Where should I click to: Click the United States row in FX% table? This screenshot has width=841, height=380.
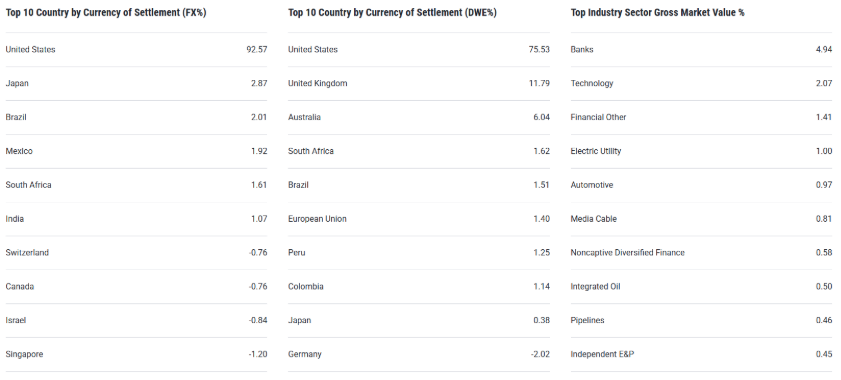(x=136, y=49)
